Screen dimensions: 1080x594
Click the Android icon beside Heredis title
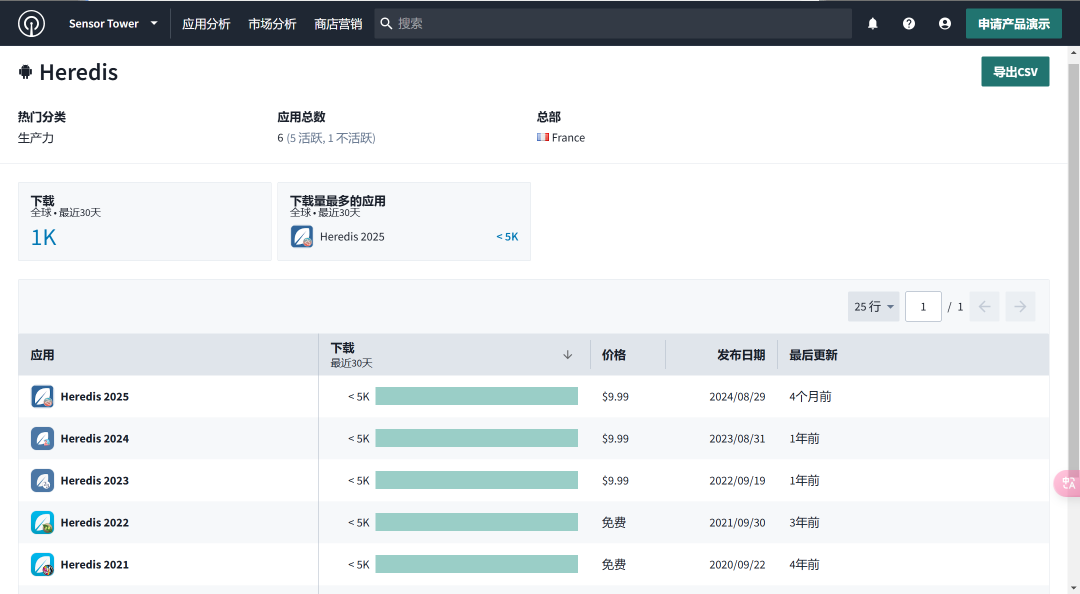pos(25,72)
